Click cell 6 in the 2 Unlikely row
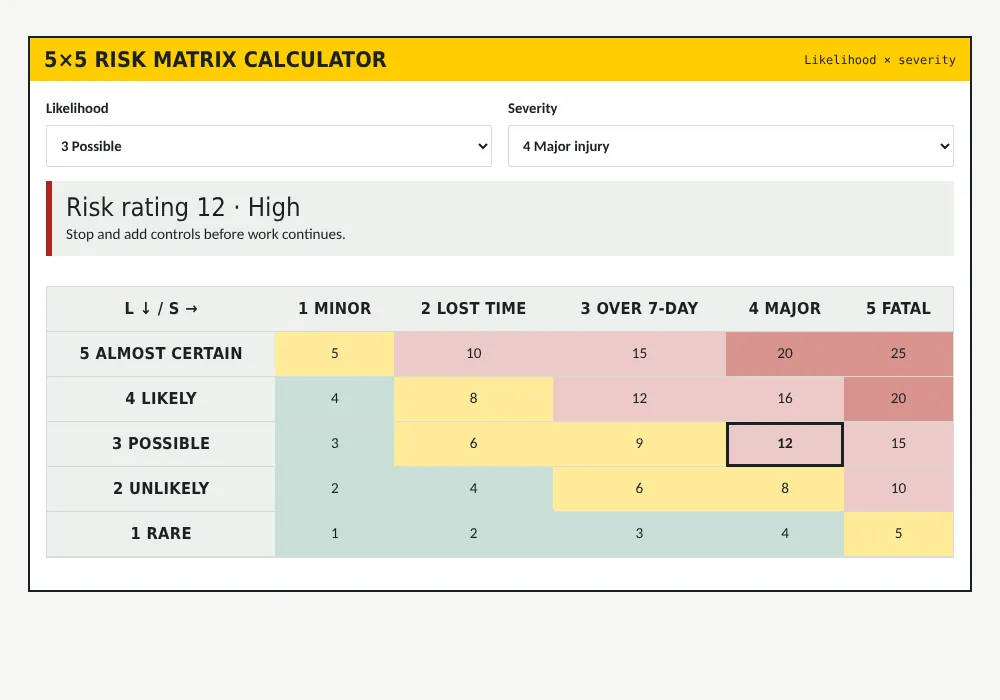Screen dimensions: 1000x700 [639, 489]
